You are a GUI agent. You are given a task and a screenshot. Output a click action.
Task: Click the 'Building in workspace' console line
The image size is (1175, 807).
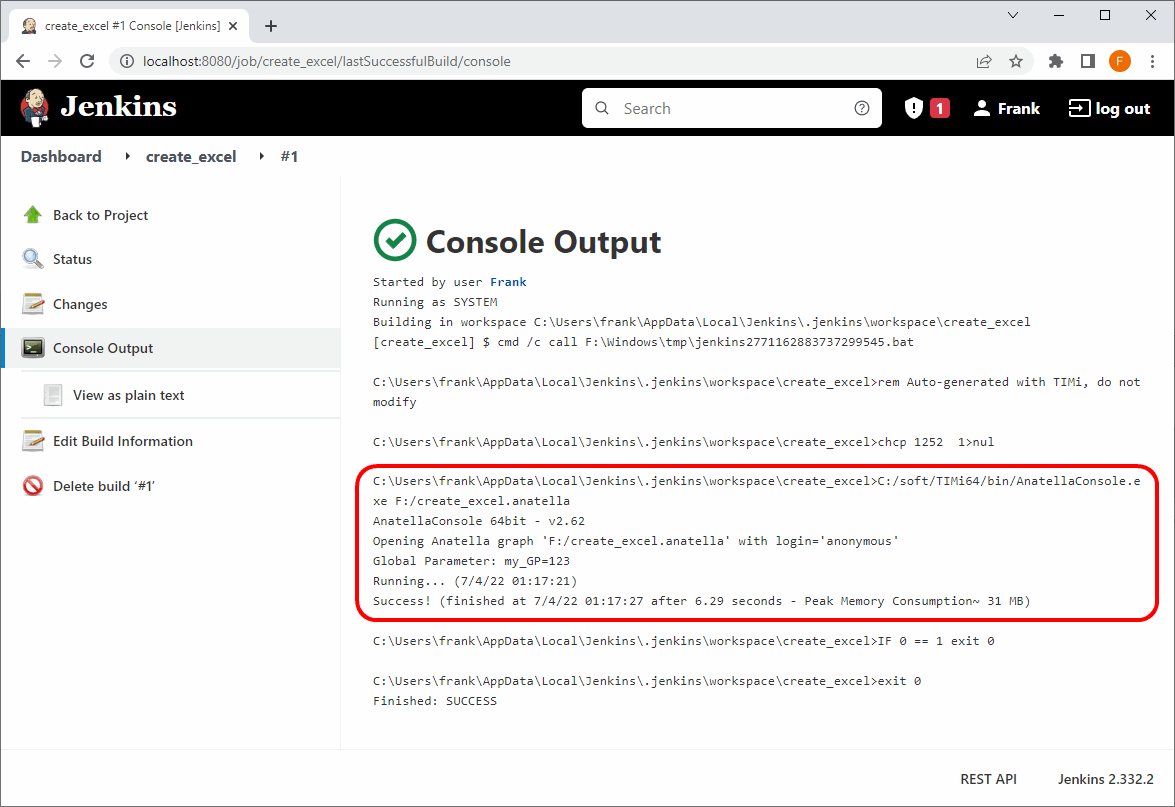pos(701,322)
